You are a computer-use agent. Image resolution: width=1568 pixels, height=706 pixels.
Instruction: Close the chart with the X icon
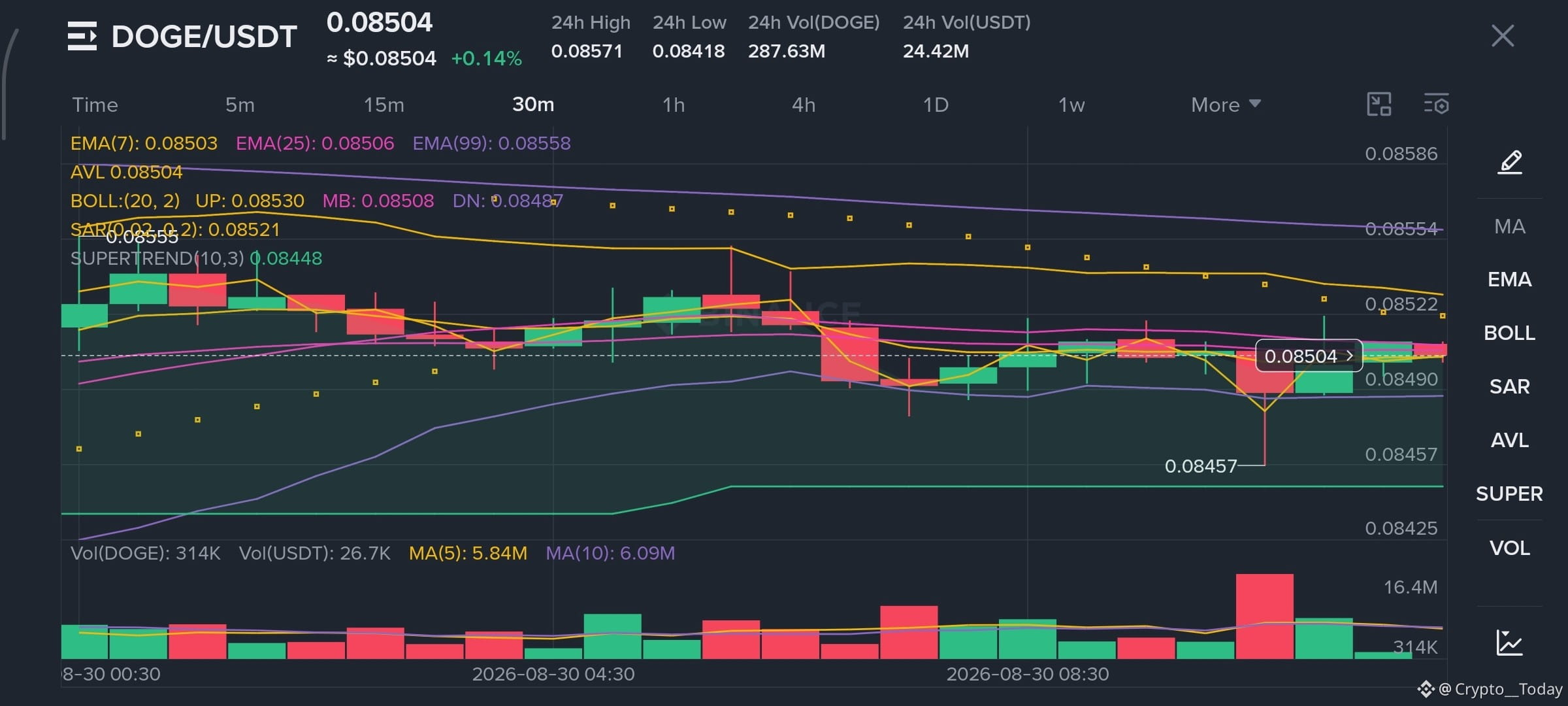(1503, 36)
